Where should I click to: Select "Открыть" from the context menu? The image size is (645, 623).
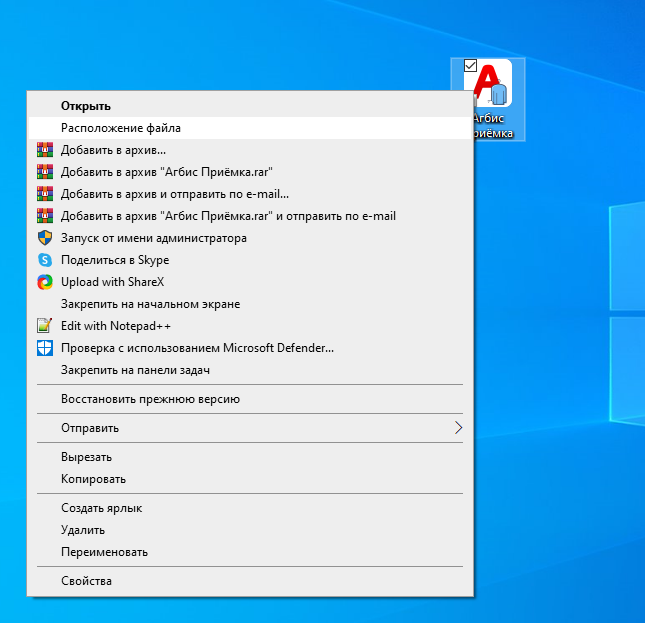pos(86,106)
